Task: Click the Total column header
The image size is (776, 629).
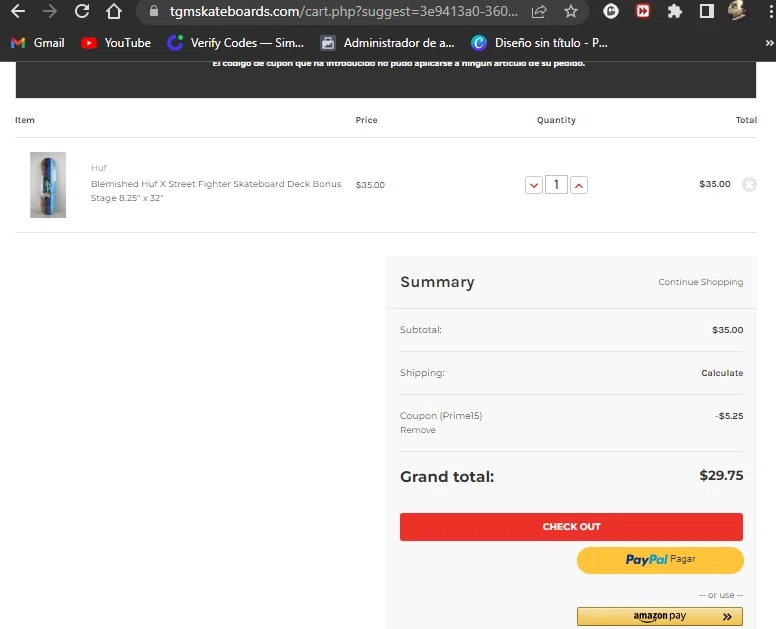Action: [x=746, y=120]
